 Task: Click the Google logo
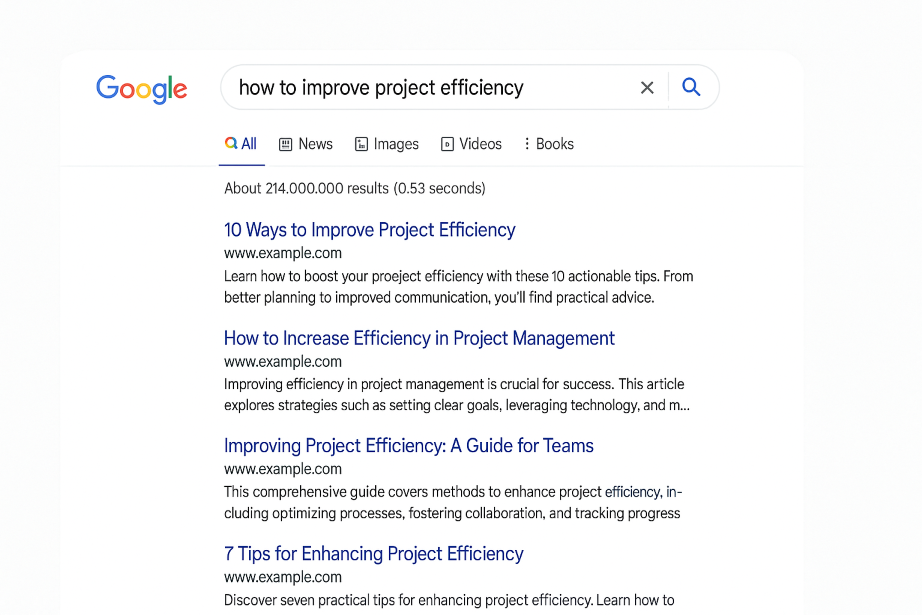point(141,89)
